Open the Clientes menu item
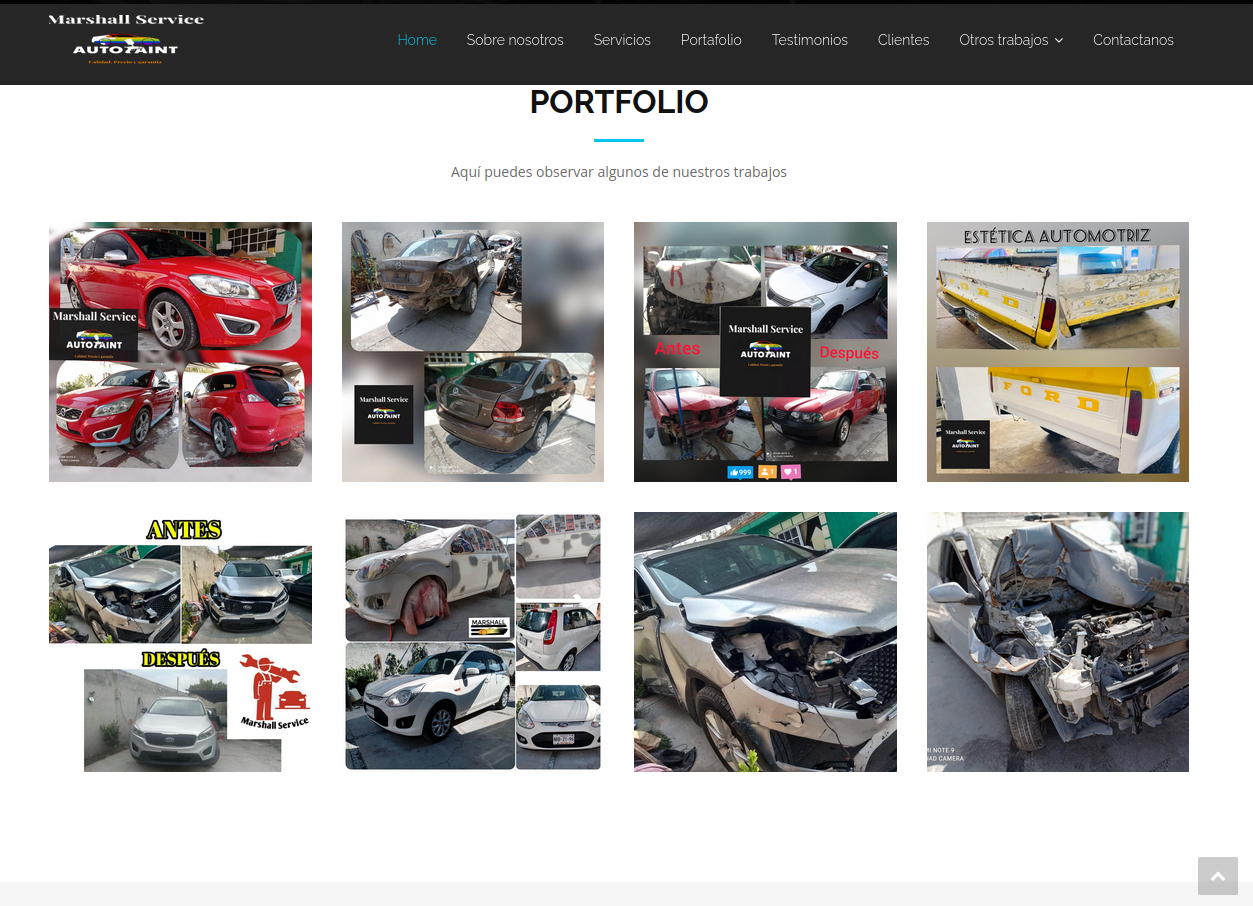Viewport: 1253px width, 906px height. point(904,40)
